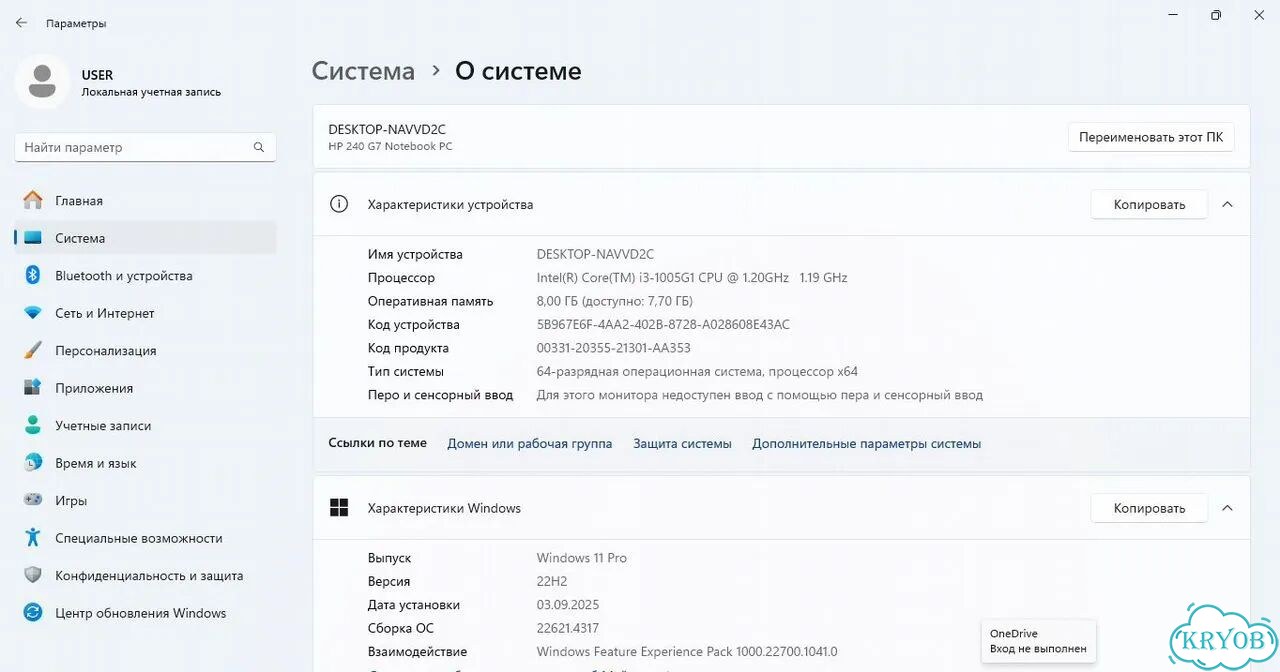The height and width of the screenshot is (672, 1280).
Task: Click the Локальная учетная запись text
Action: pos(151,92)
